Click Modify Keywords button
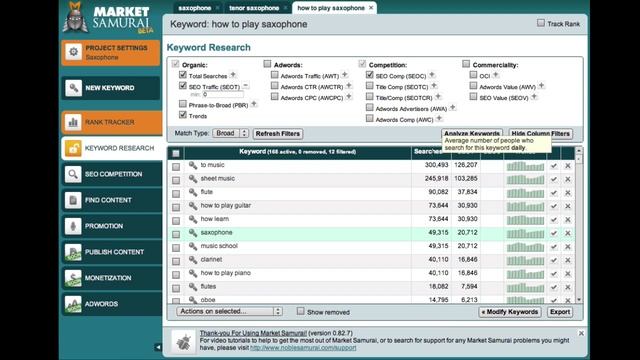The image size is (640, 360). [510, 312]
